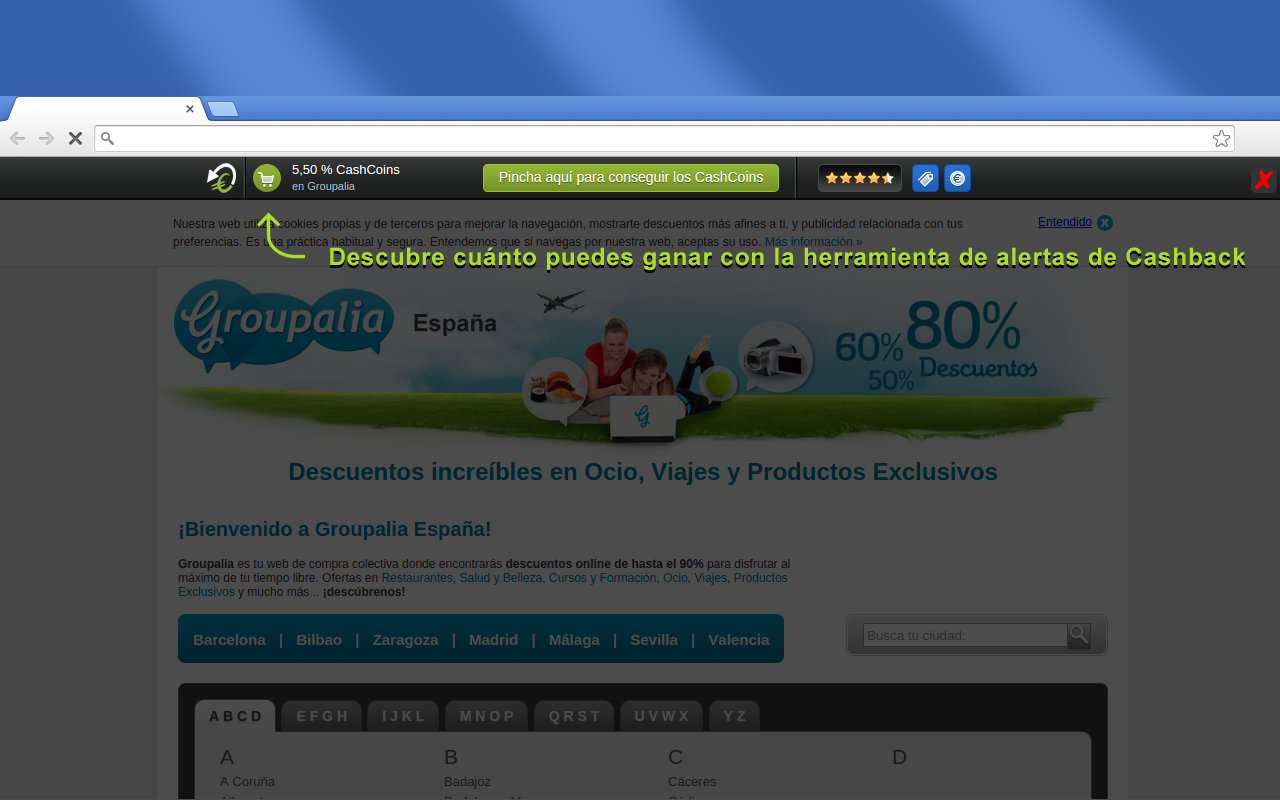
Task: Click the browser back arrow
Action: pos(17,138)
